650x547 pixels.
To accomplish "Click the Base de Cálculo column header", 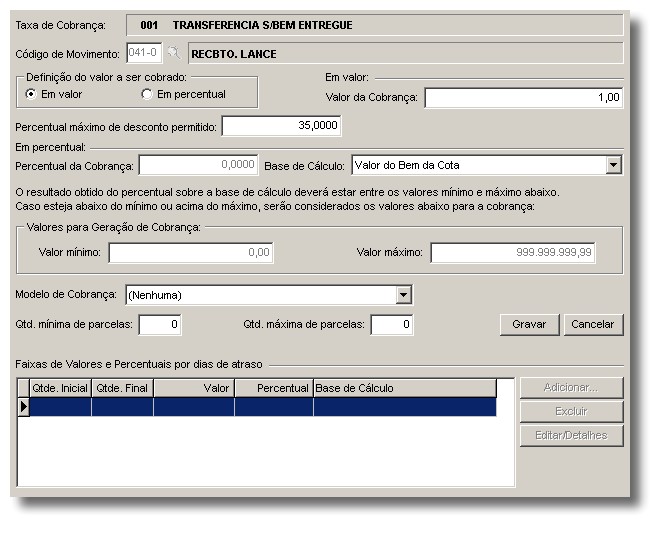I will pyautogui.click(x=405, y=388).
